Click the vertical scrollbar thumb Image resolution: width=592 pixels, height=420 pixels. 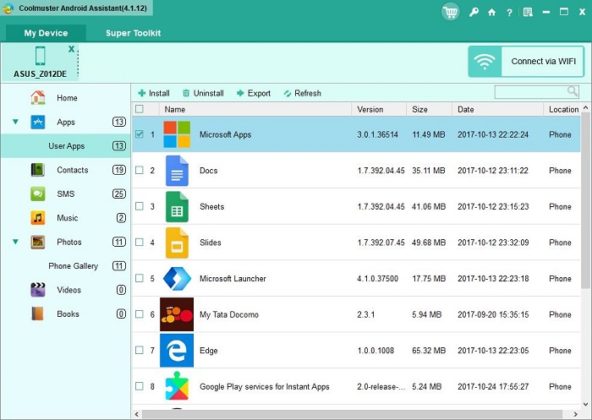pyautogui.click(x=586, y=200)
